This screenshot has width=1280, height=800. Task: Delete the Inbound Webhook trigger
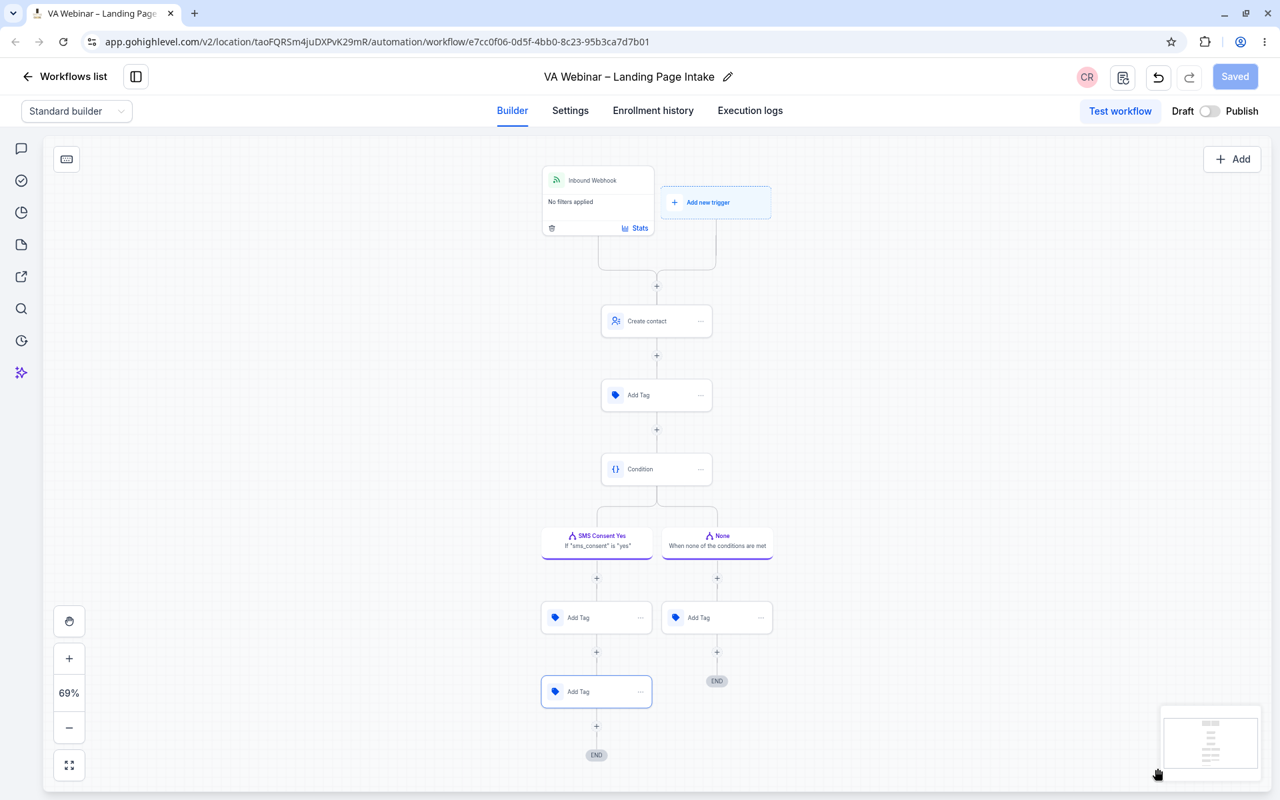tap(552, 228)
